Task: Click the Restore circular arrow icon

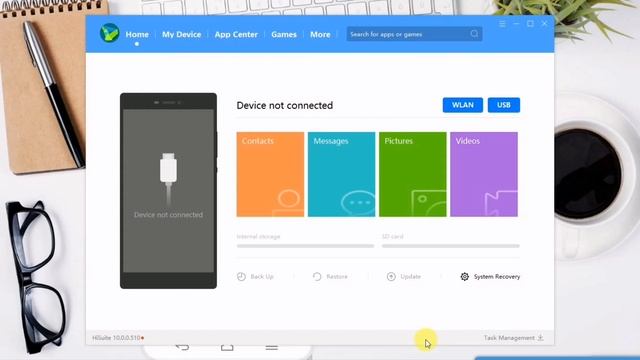Action: [317, 277]
